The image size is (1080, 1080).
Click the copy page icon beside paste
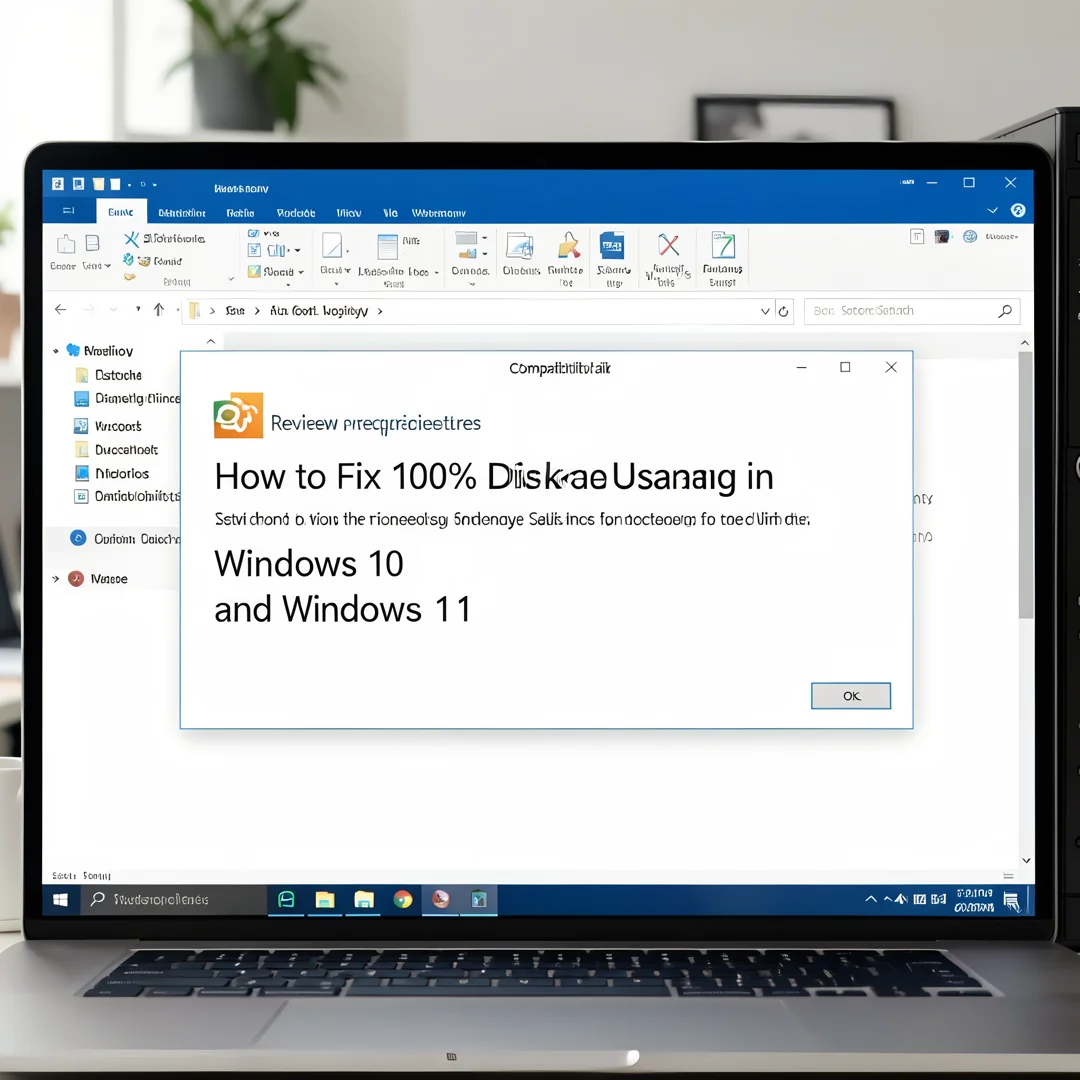pos(92,242)
